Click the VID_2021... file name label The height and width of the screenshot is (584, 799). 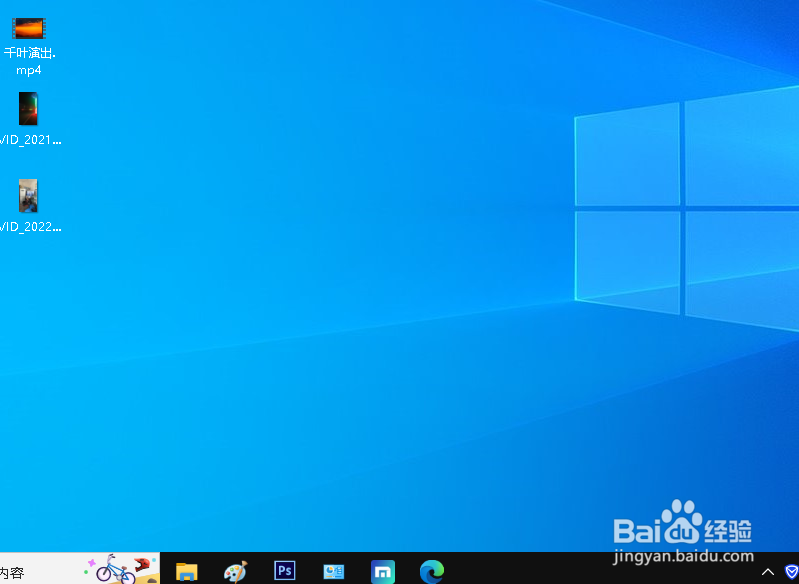(31, 140)
